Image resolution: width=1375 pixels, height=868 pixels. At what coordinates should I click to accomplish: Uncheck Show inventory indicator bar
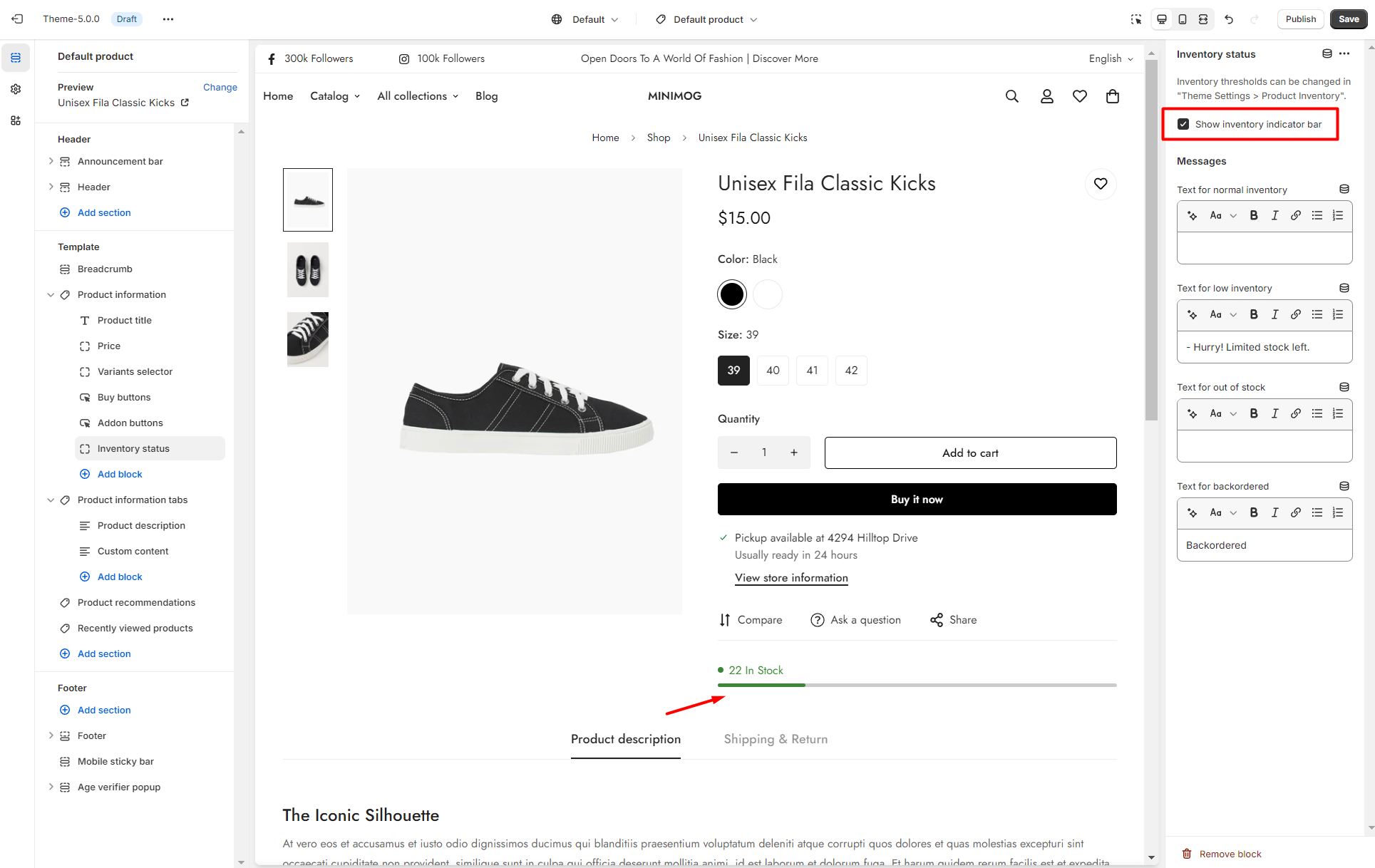pos(1183,124)
